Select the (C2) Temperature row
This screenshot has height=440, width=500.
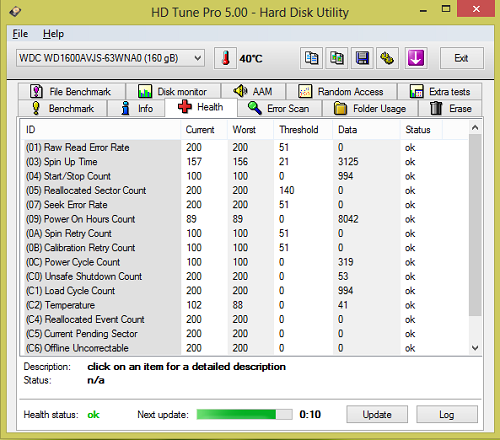pos(244,305)
